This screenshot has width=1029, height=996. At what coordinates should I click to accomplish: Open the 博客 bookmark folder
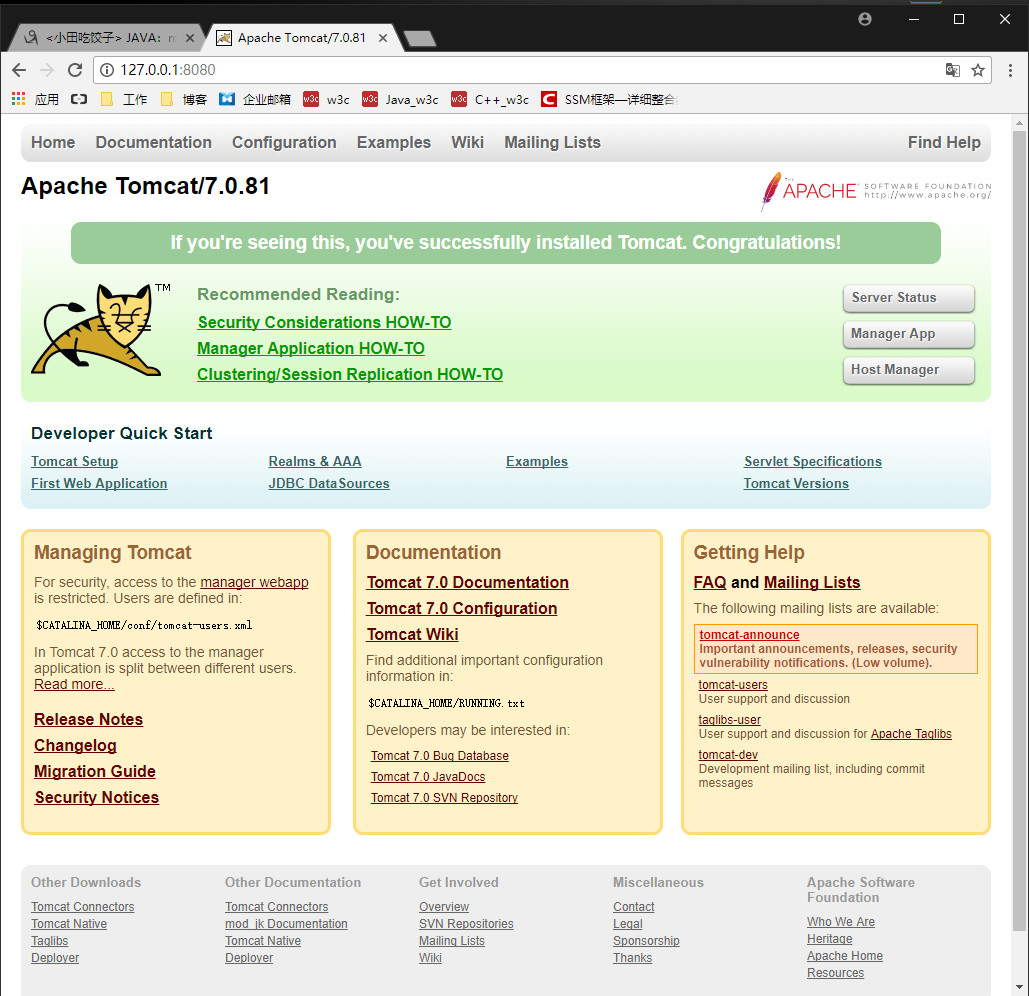click(x=184, y=99)
